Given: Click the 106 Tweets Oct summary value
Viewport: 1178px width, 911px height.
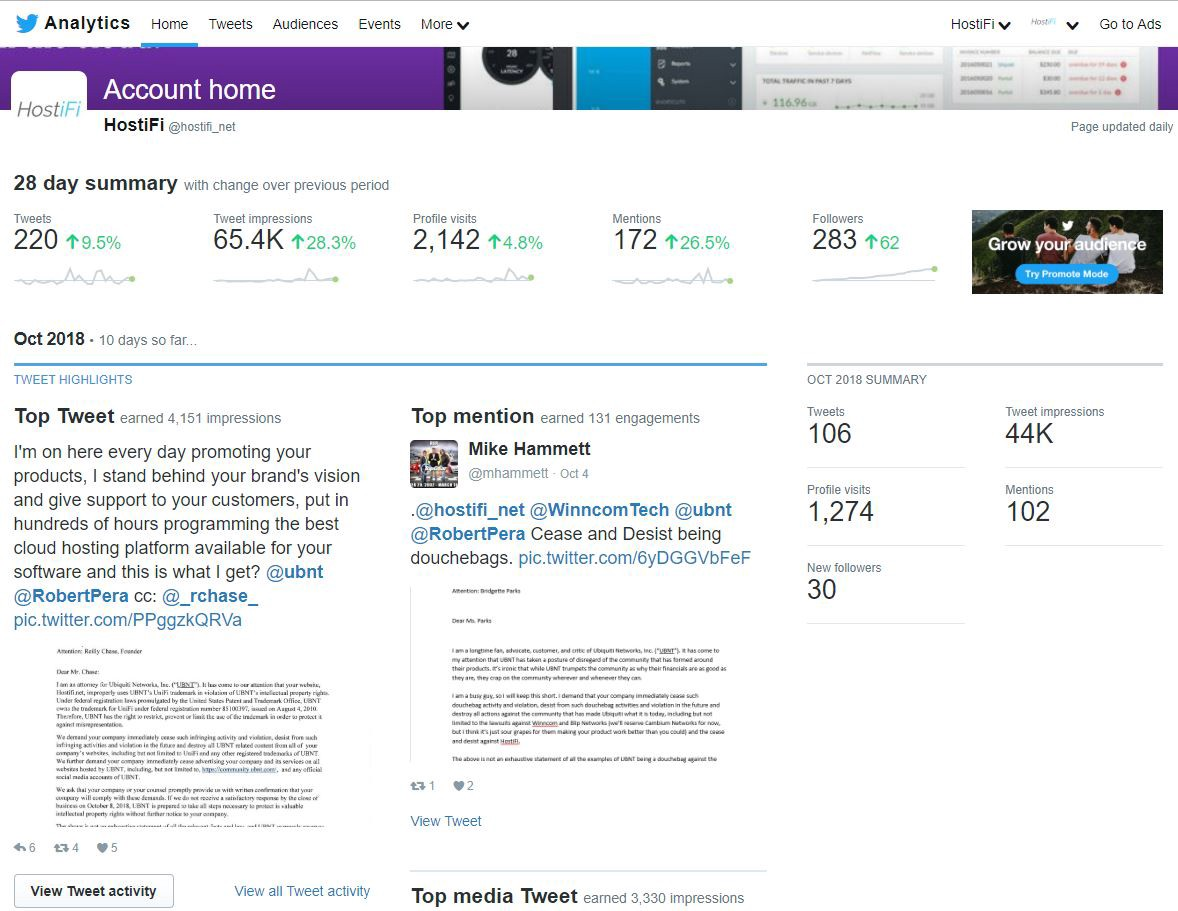Looking at the screenshot, I should [829, 433].
